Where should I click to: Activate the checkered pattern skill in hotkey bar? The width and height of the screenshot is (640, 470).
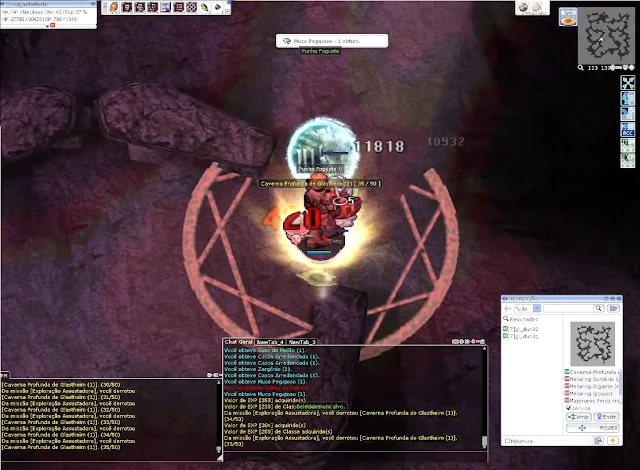(191, 7)
